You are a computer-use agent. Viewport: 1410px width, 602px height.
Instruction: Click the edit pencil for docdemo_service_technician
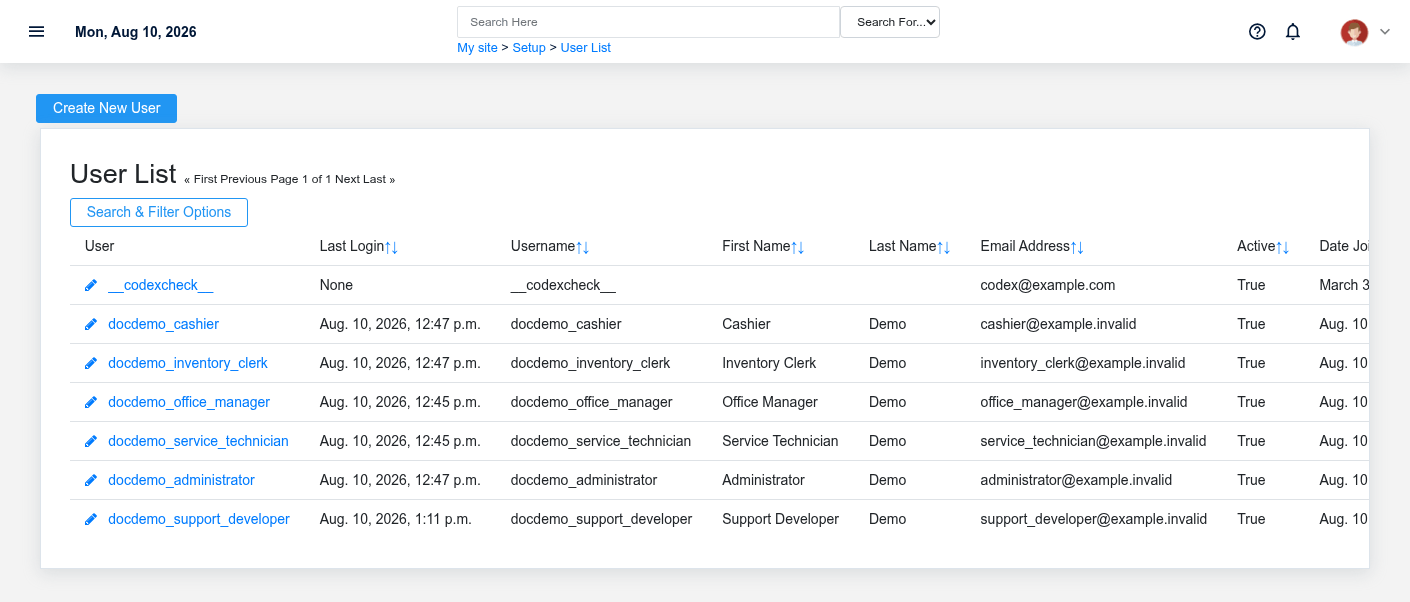pyautogui.click(x=91, y=441)
